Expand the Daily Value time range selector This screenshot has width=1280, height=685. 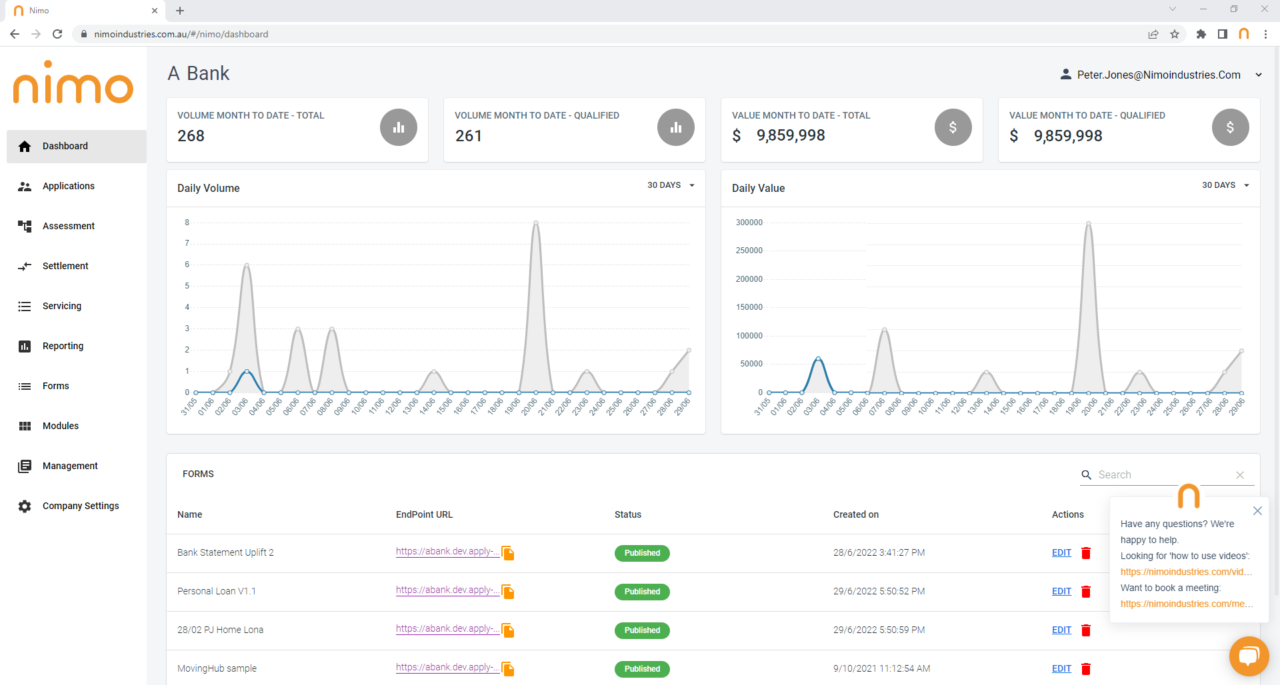[1225, 185]
